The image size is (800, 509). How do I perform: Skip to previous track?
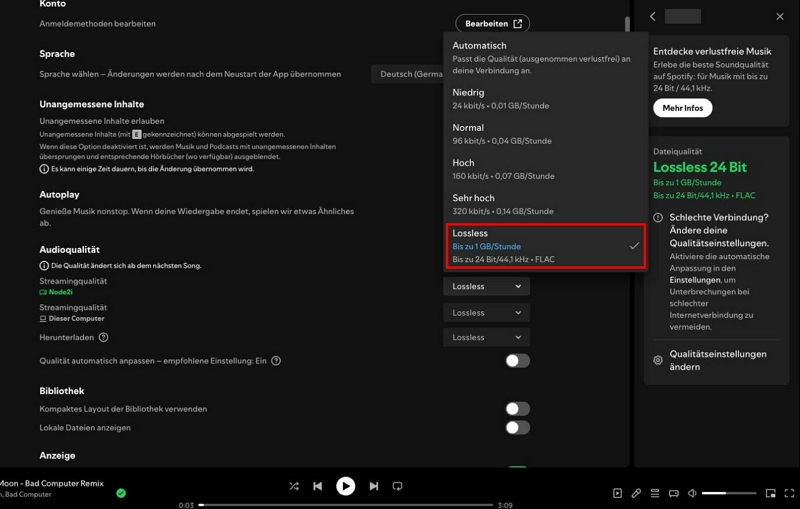tap(317, 486)
